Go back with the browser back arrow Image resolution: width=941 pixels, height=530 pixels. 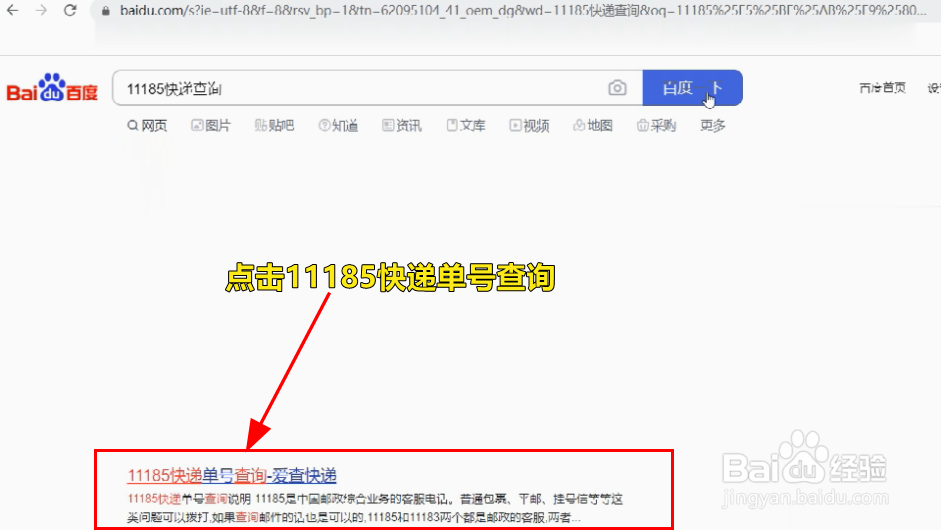point(13,10)
